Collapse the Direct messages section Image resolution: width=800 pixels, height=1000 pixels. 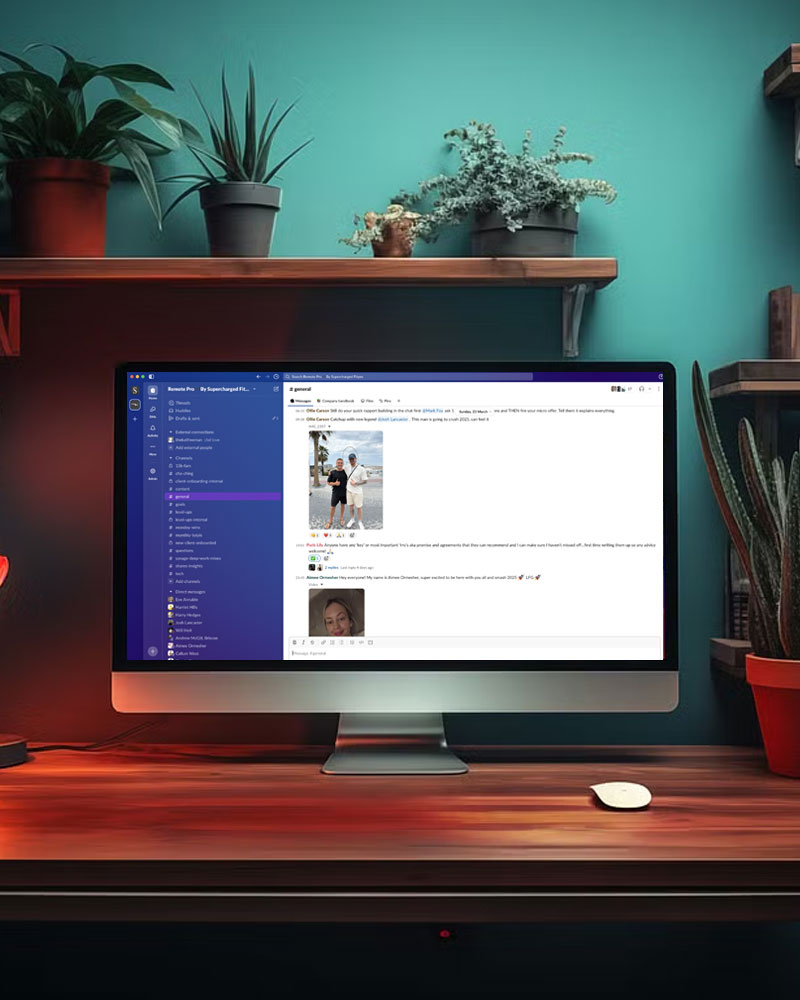pos(170,592)
